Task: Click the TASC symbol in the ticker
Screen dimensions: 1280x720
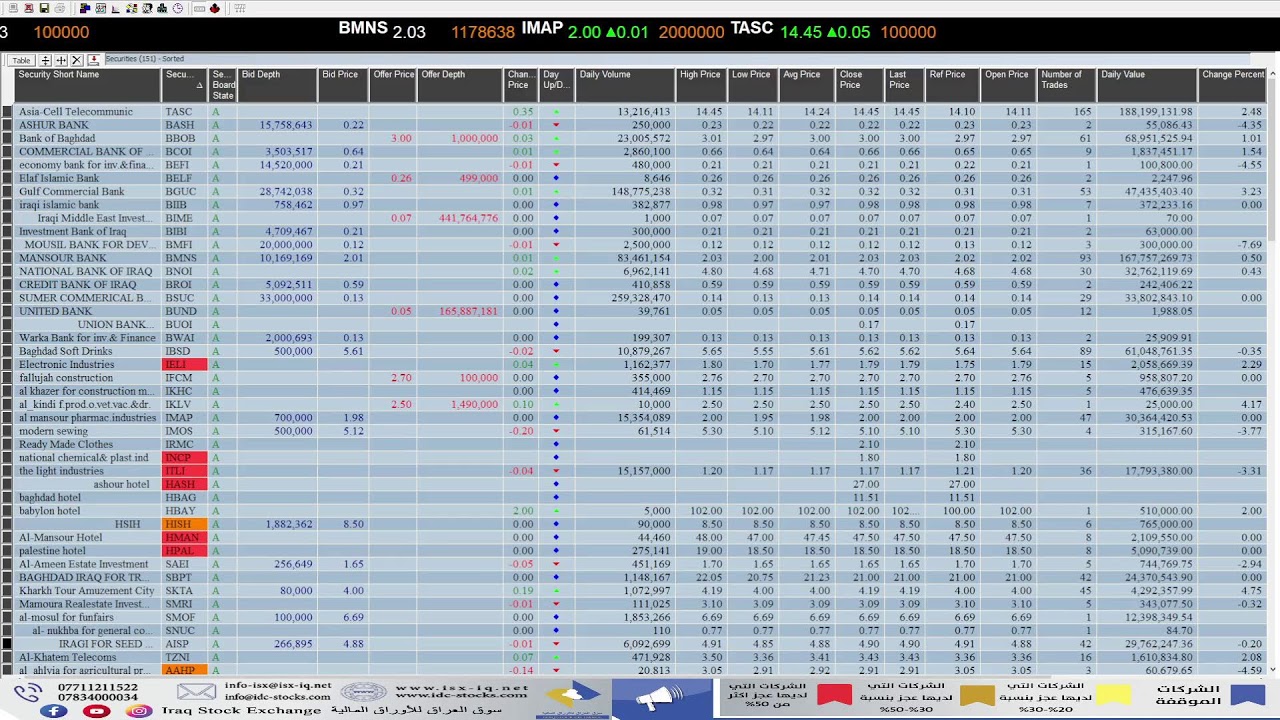Action: (752, 29)
